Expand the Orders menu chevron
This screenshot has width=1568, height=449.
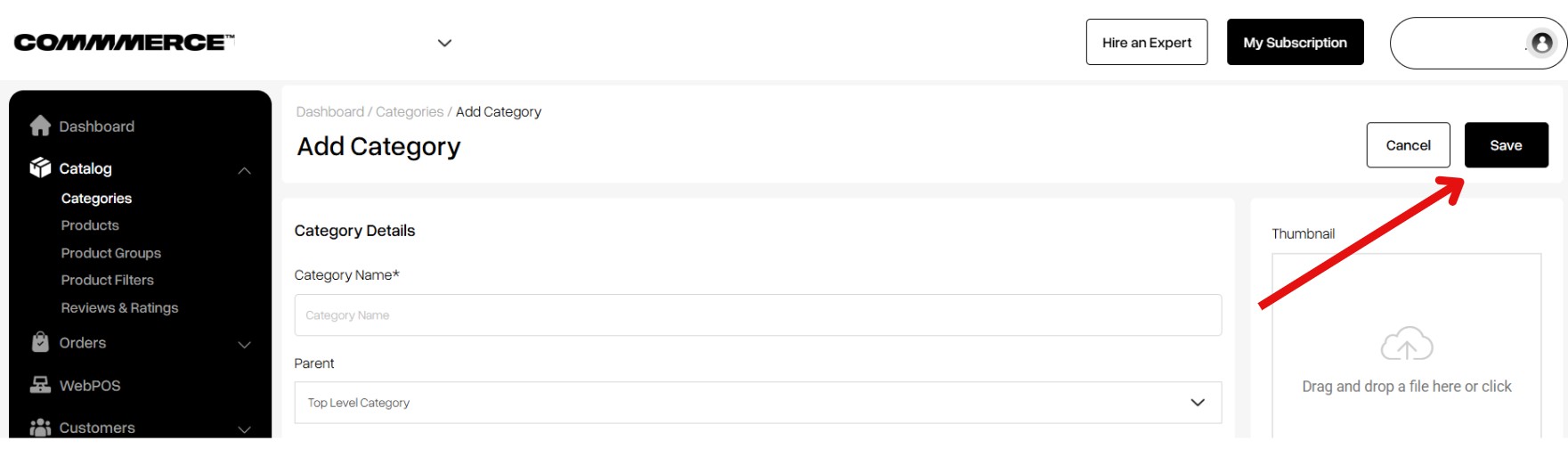(244, 345)
